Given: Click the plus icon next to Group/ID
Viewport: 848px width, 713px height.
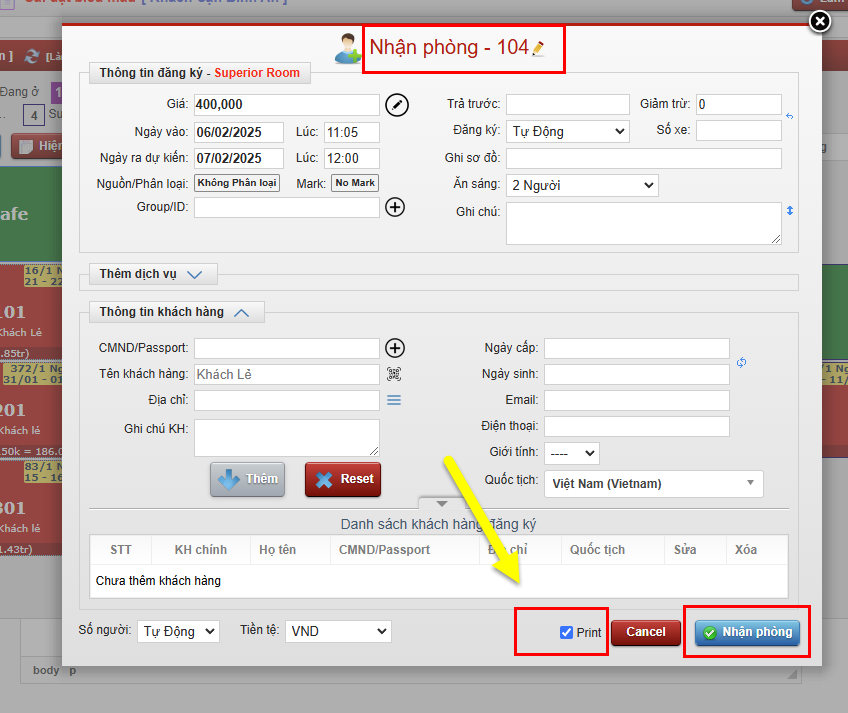Looking at the screenshot, I should point(395,207).
